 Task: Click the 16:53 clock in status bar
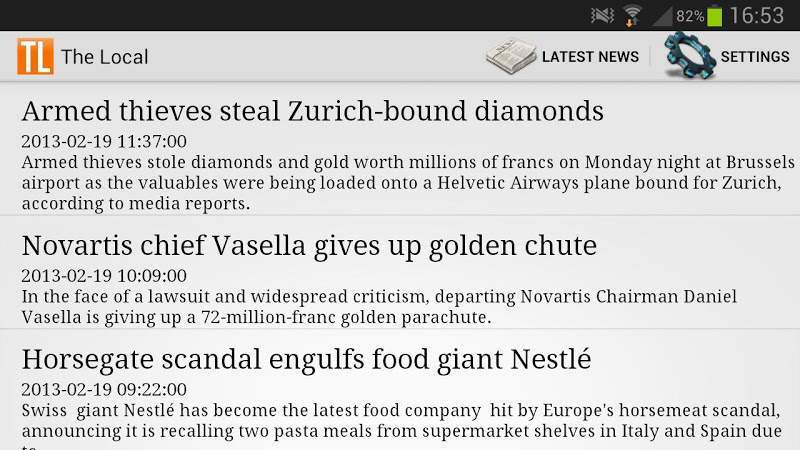click(757, 16)
